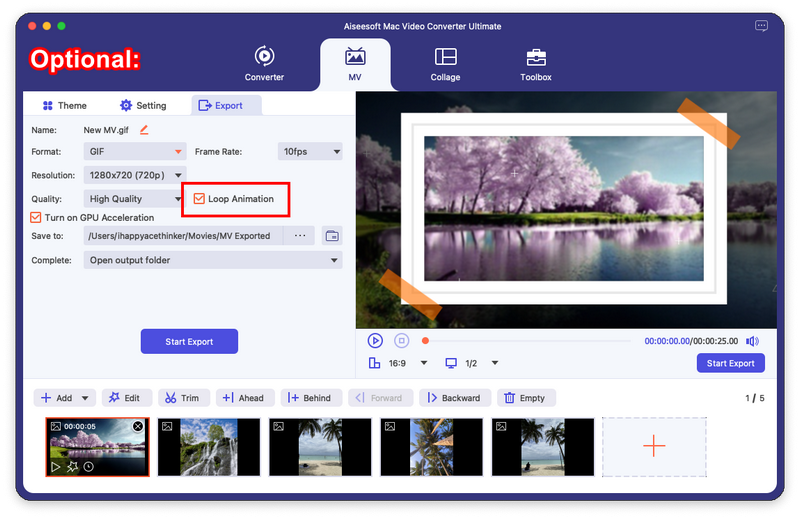Open the Toolbox tab icon
The width and height of the screenshot is (800, 519).
pyautogui.click(x=535, y=57)
